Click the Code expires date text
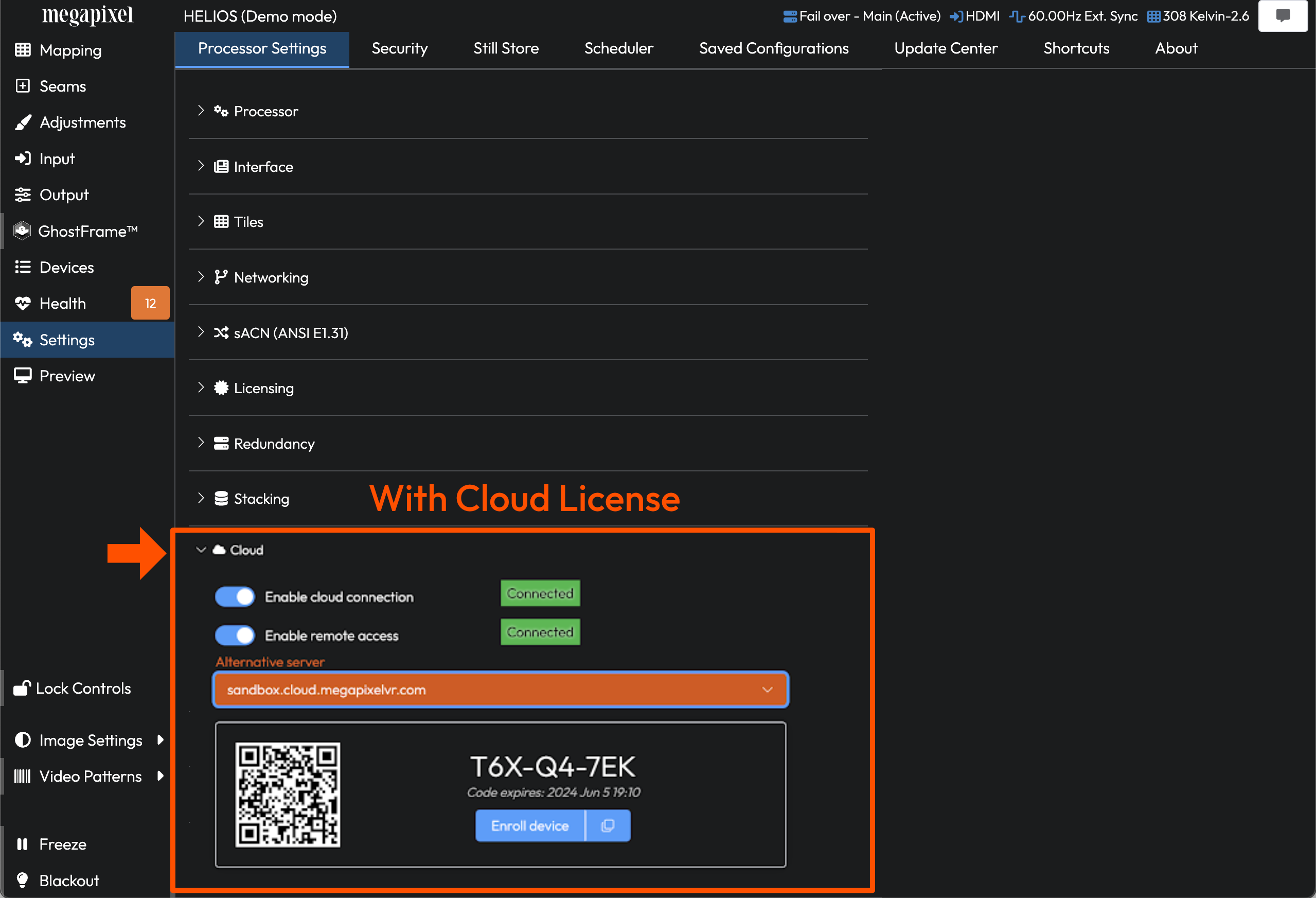Viewport: 1316px width, 898px height. pos(554,792)
